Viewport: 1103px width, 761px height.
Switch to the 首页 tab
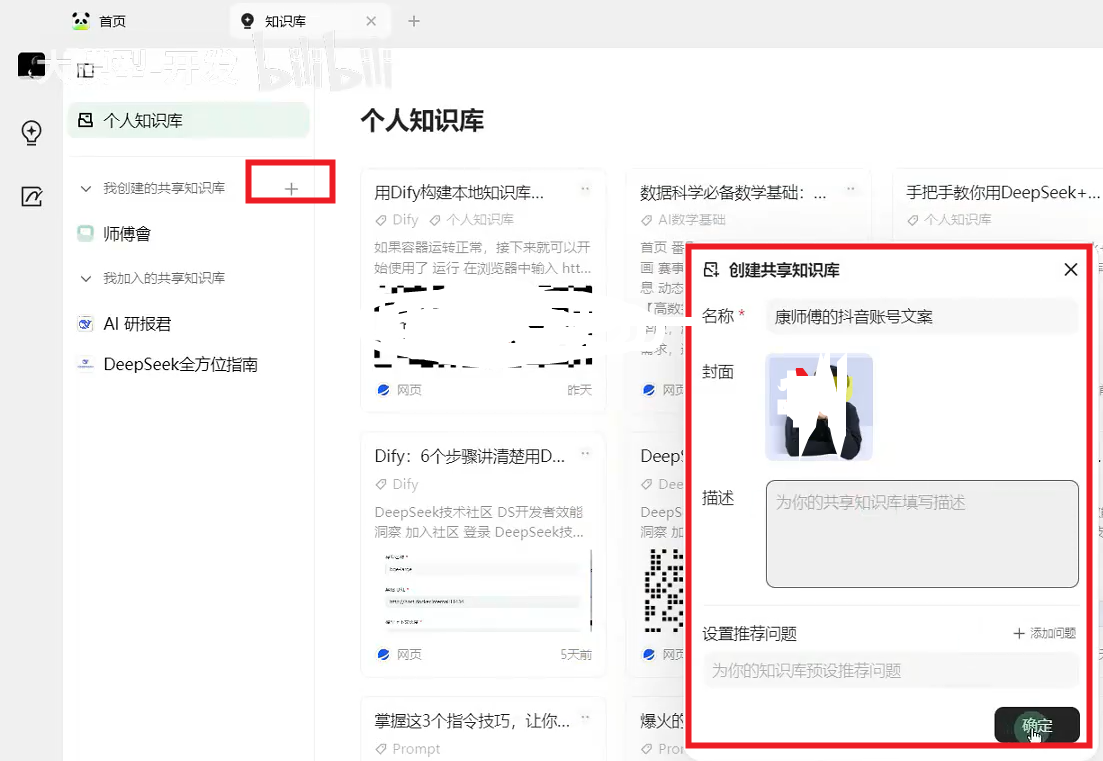[99, 21]
